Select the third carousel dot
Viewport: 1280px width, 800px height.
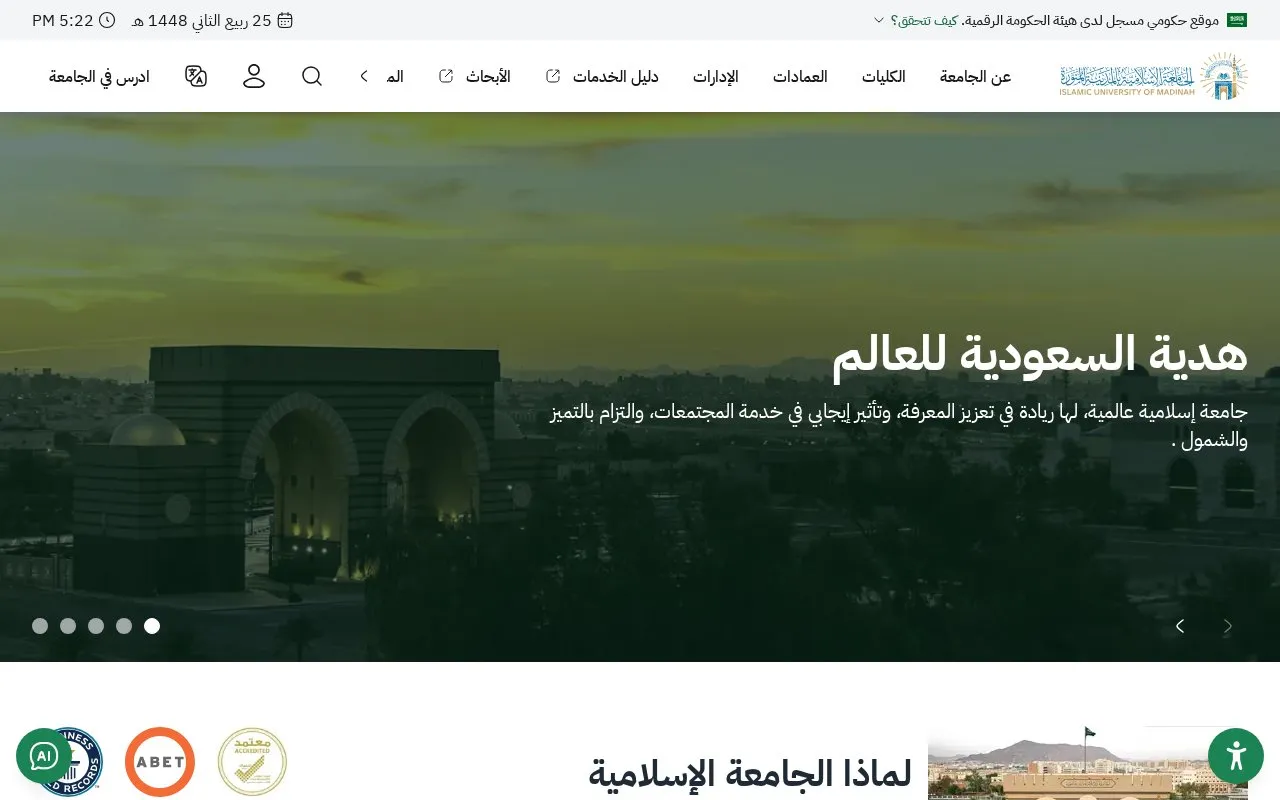96,626
